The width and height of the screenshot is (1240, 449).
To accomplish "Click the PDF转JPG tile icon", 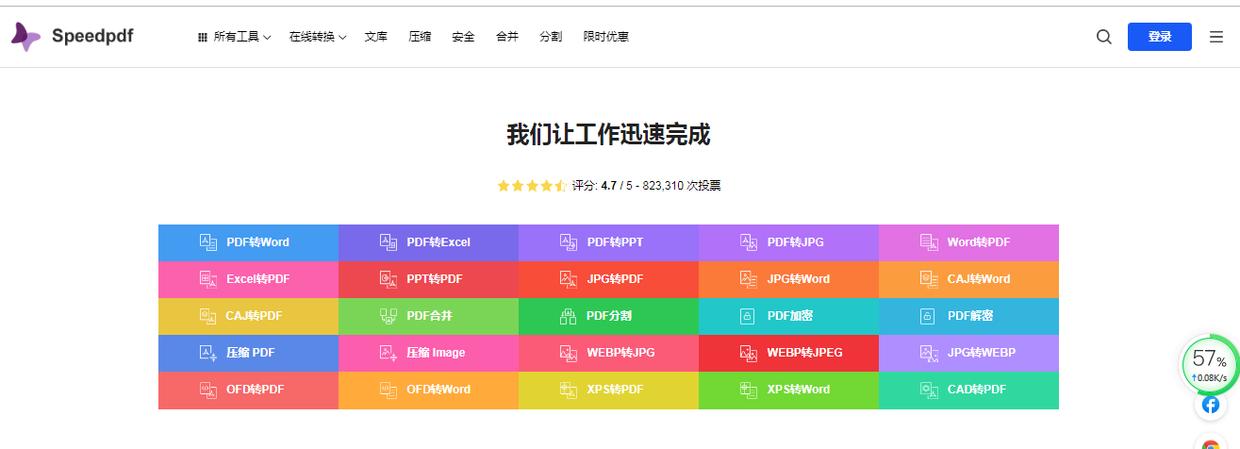I will (x=748, y=242).
